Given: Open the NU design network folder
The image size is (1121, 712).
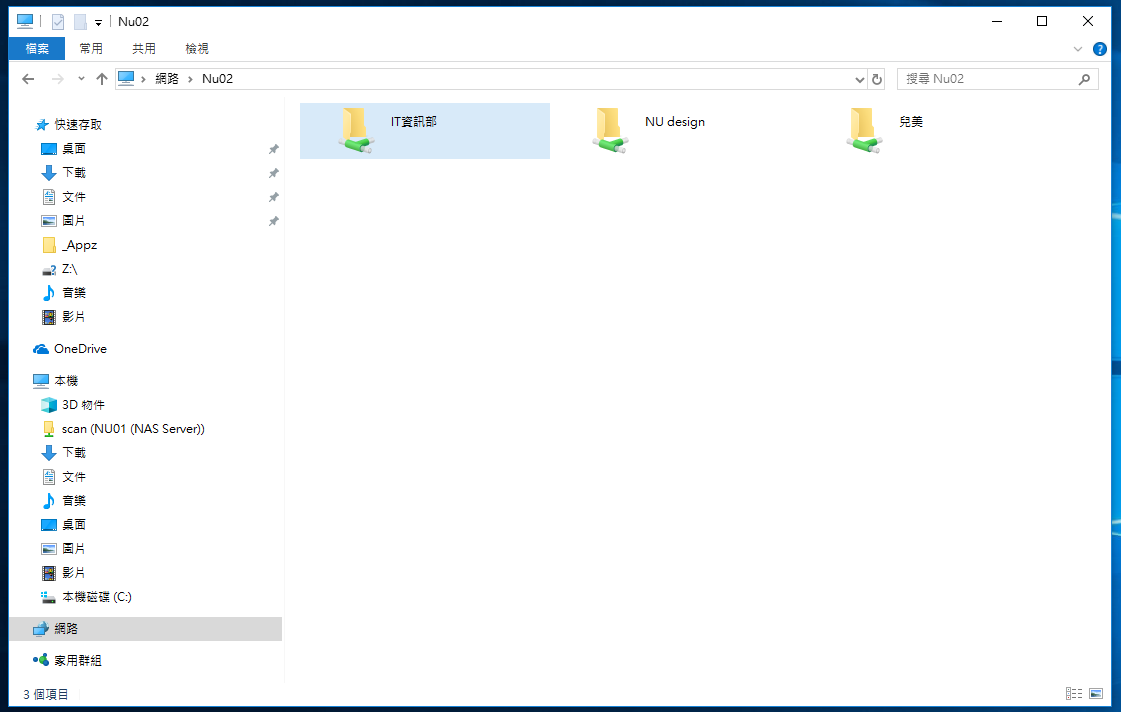Looking at the screenshot, I should [x=674, y=122].
